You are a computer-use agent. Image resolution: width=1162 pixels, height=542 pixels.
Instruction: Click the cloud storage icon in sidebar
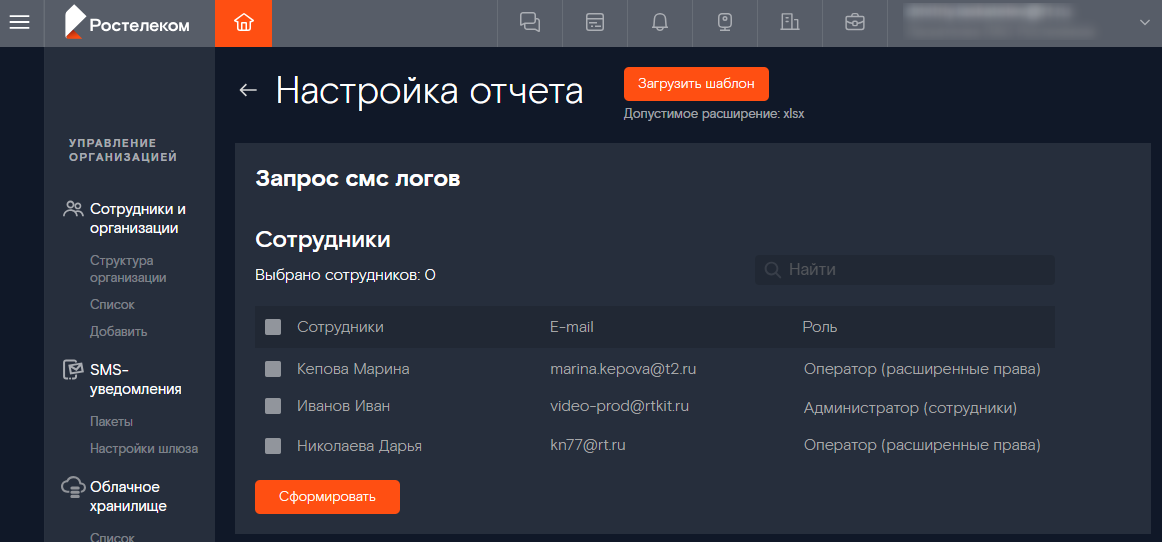coord(73,487)
